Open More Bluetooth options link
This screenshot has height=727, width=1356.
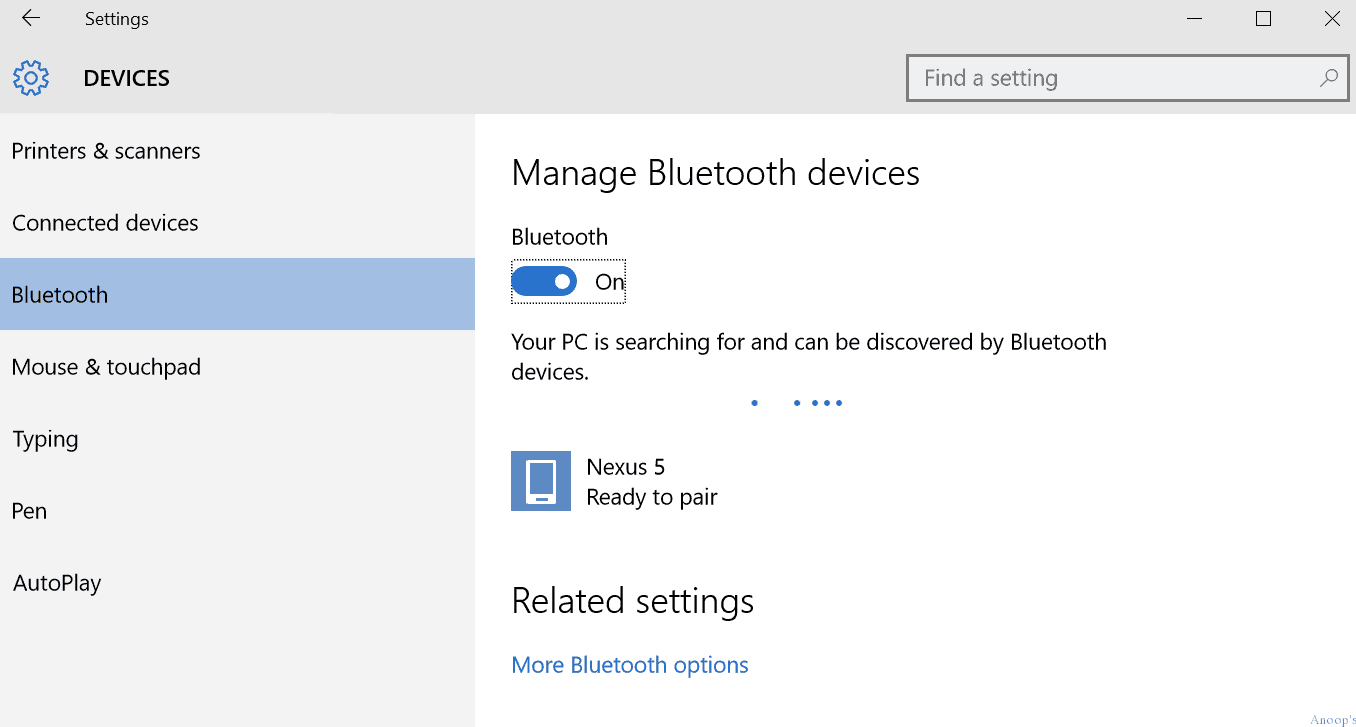(630, 665)
